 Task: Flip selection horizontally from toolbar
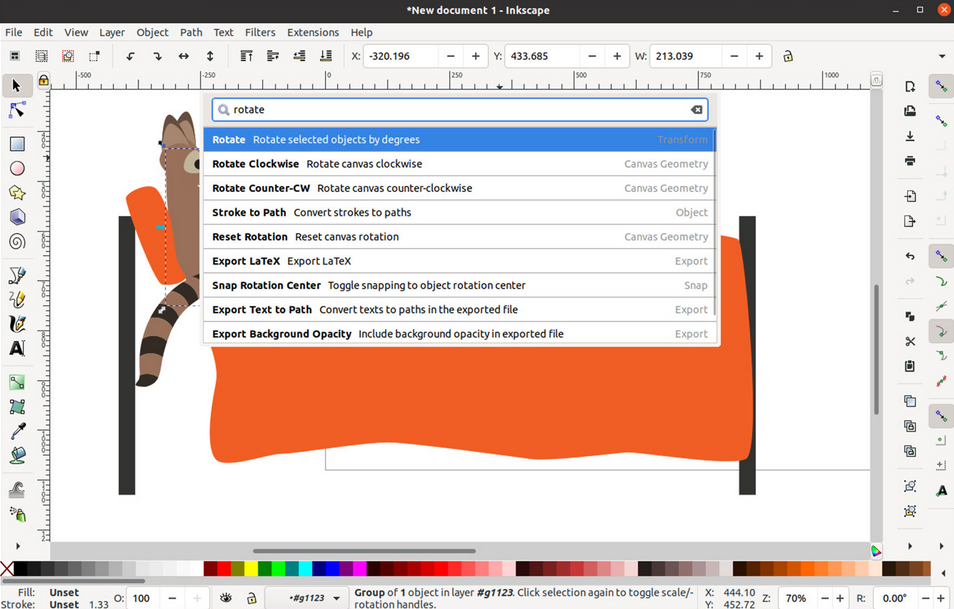(x=184, y=57)
